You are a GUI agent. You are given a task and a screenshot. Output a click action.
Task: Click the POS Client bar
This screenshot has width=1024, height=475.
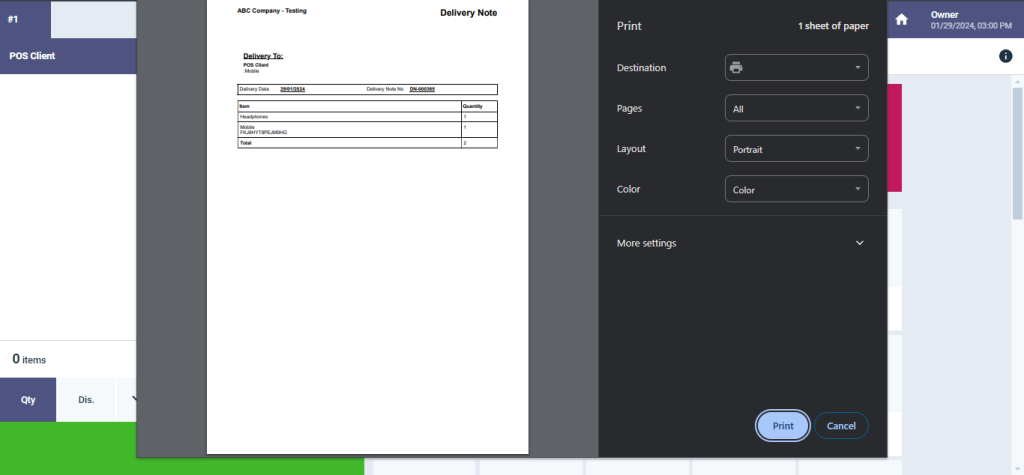pyautogui.click(x=68, y=56)
